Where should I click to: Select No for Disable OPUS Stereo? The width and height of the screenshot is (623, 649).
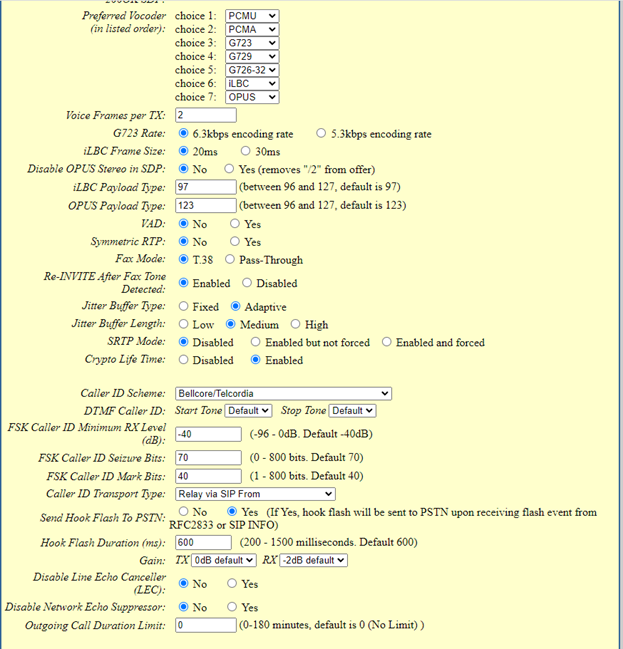pyautogui.click(x=183, y=168)
